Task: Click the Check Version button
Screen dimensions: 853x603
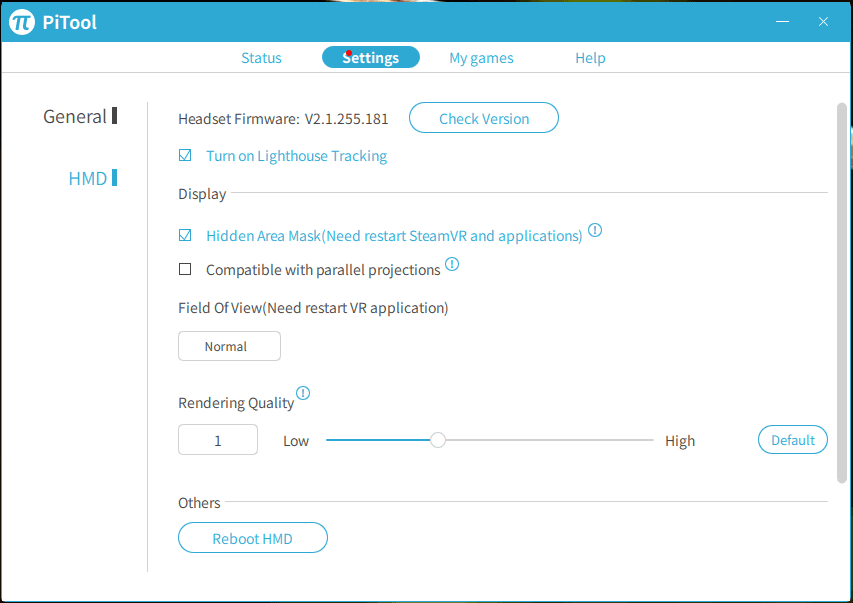Action: coord(484,118)
